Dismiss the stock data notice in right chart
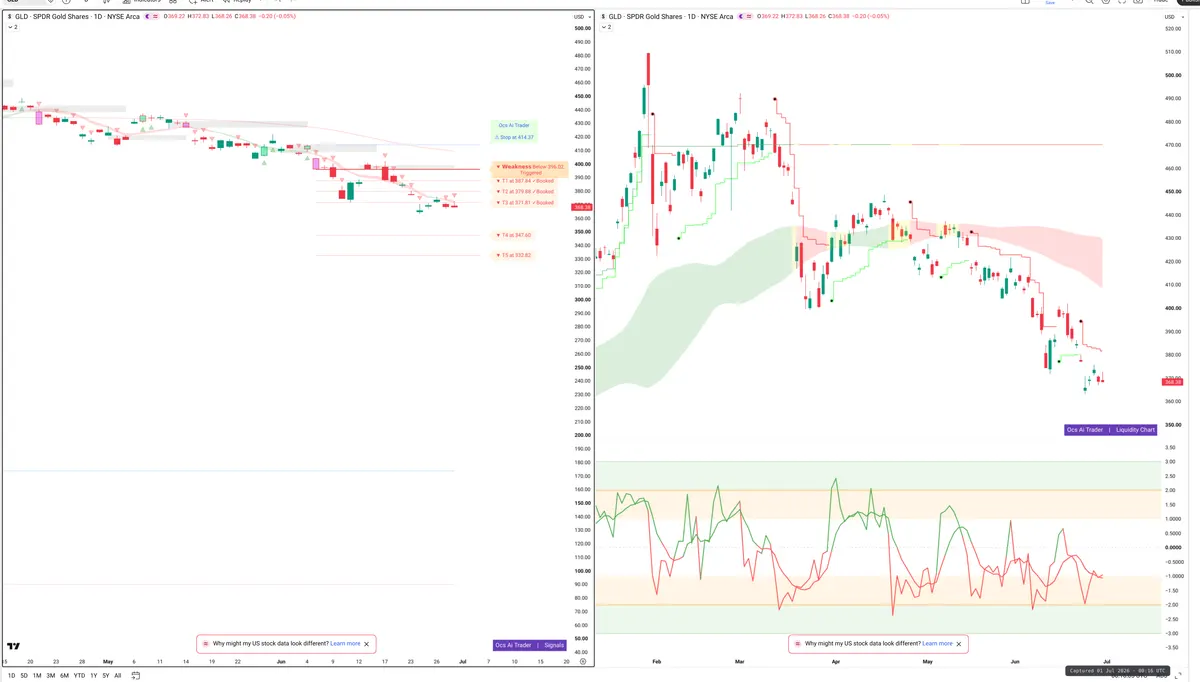This screenshot has width=1200, height=682. pos(959,644)
